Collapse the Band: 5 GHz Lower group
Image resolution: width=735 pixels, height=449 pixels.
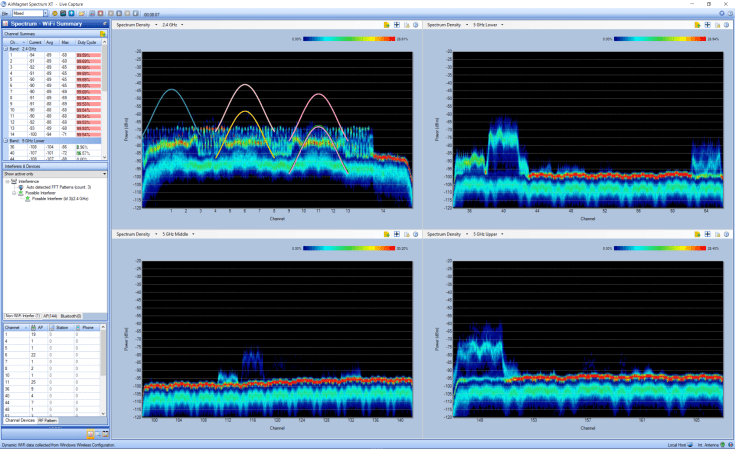tap(6, 140)
